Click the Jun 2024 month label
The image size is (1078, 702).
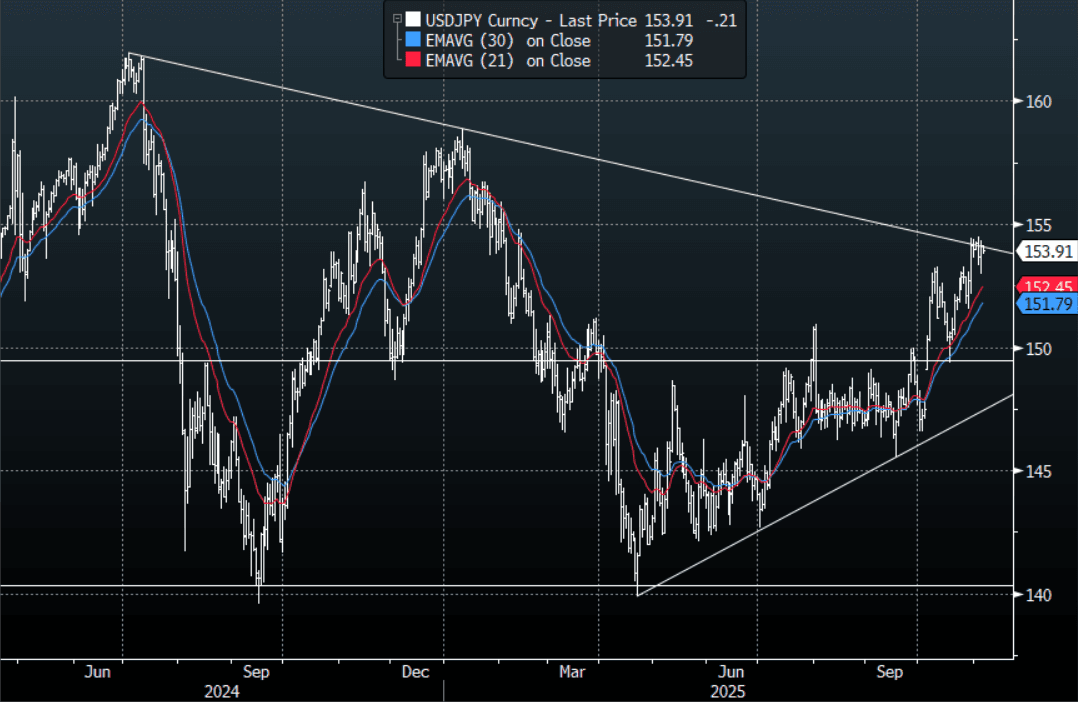(x=98, y=672)
